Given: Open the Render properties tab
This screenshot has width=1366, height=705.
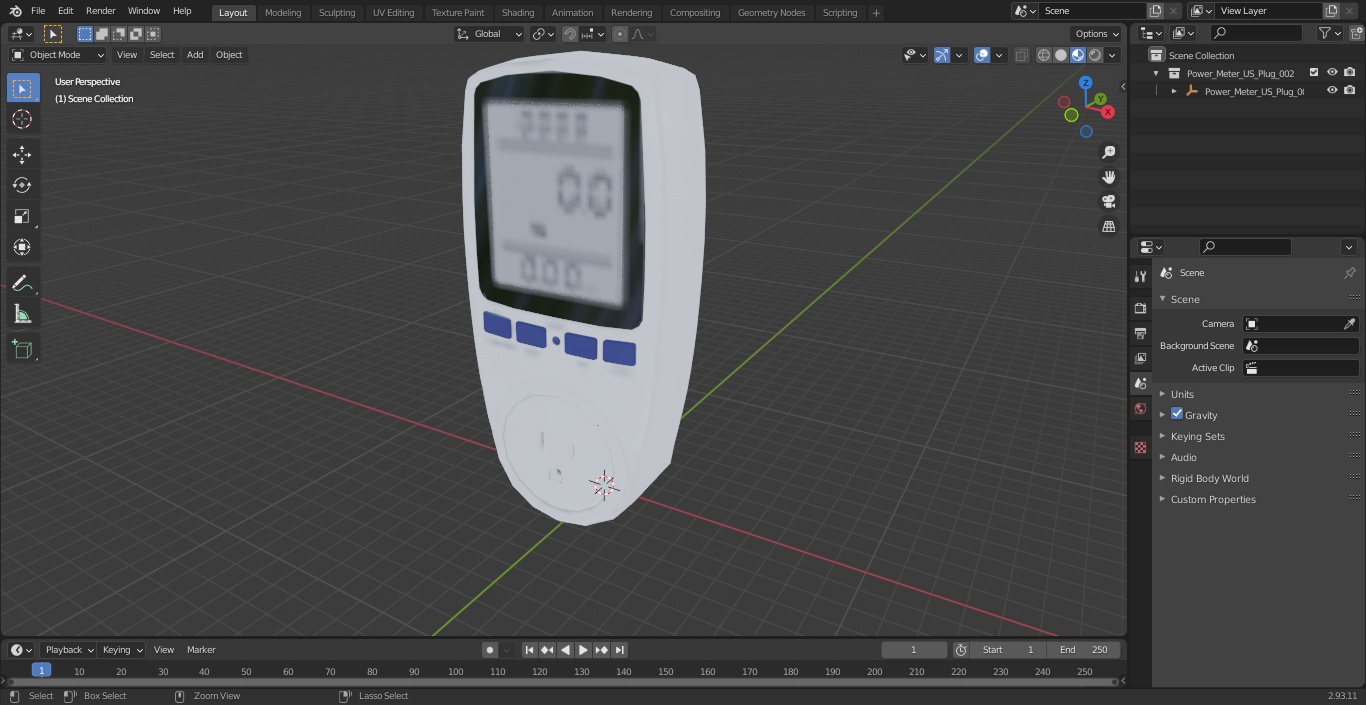Looking at the screenshot, I should click(x=1140, y=309).
